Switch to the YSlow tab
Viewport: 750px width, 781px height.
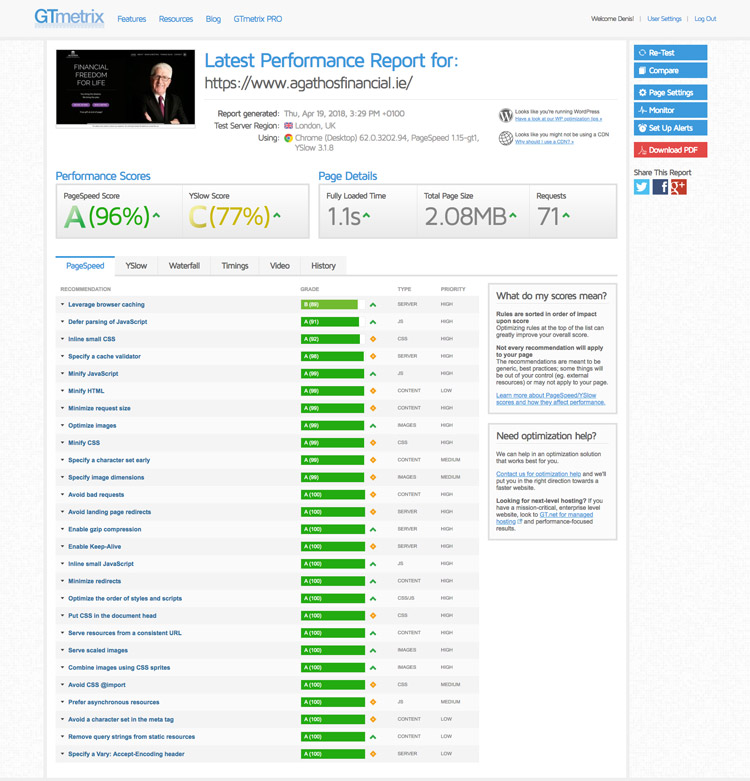pyautogui.click(x=136, y=266)
